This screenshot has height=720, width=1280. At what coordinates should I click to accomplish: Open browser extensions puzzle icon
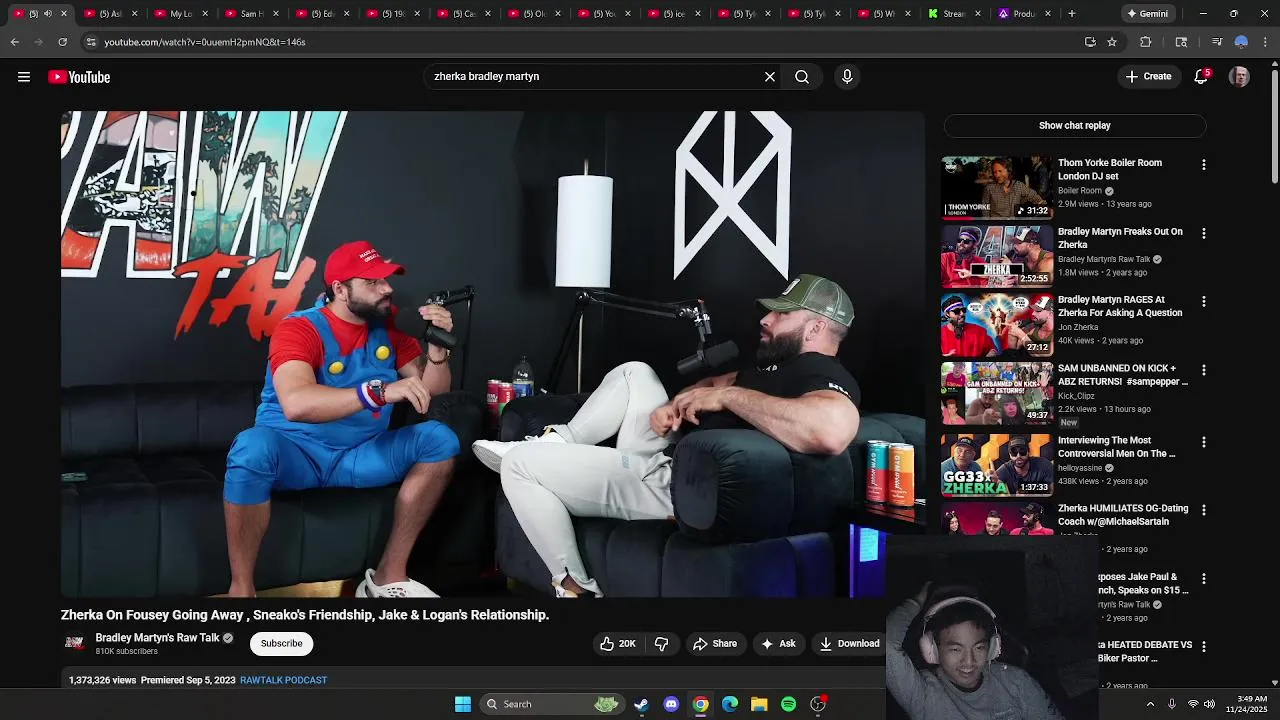click(x=1146, y=42)
